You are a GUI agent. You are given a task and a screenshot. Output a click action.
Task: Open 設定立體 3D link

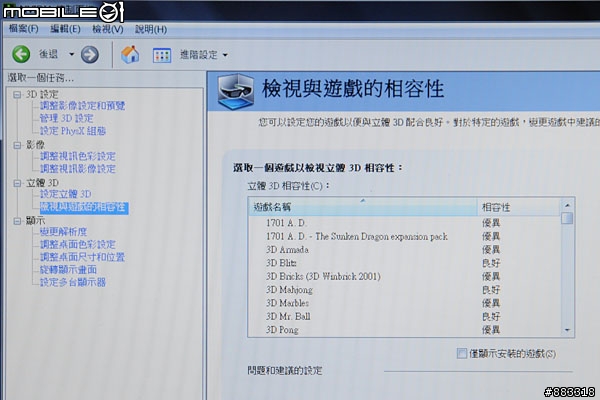65,194
